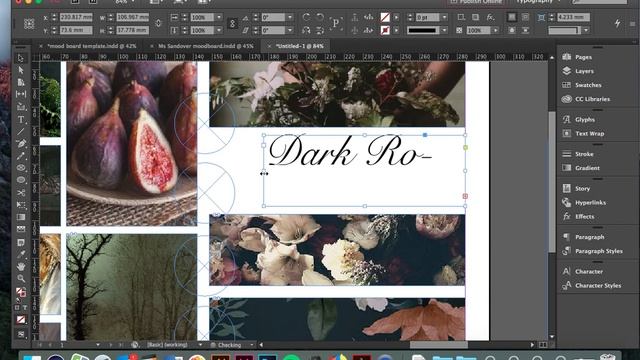Open the stroke style dropdown

[x=444, y=30]
